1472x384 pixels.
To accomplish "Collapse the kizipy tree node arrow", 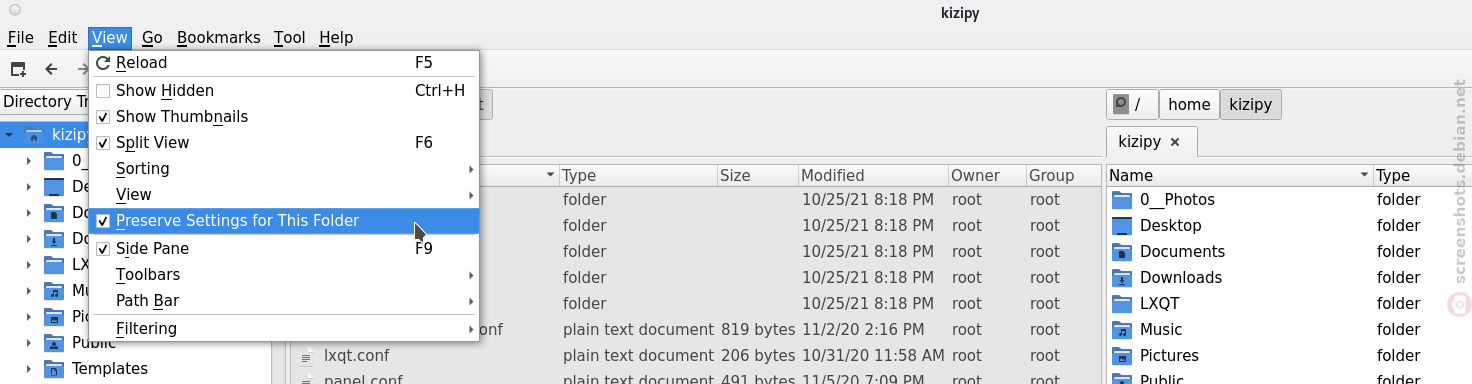I will click(x=9, y=134).
